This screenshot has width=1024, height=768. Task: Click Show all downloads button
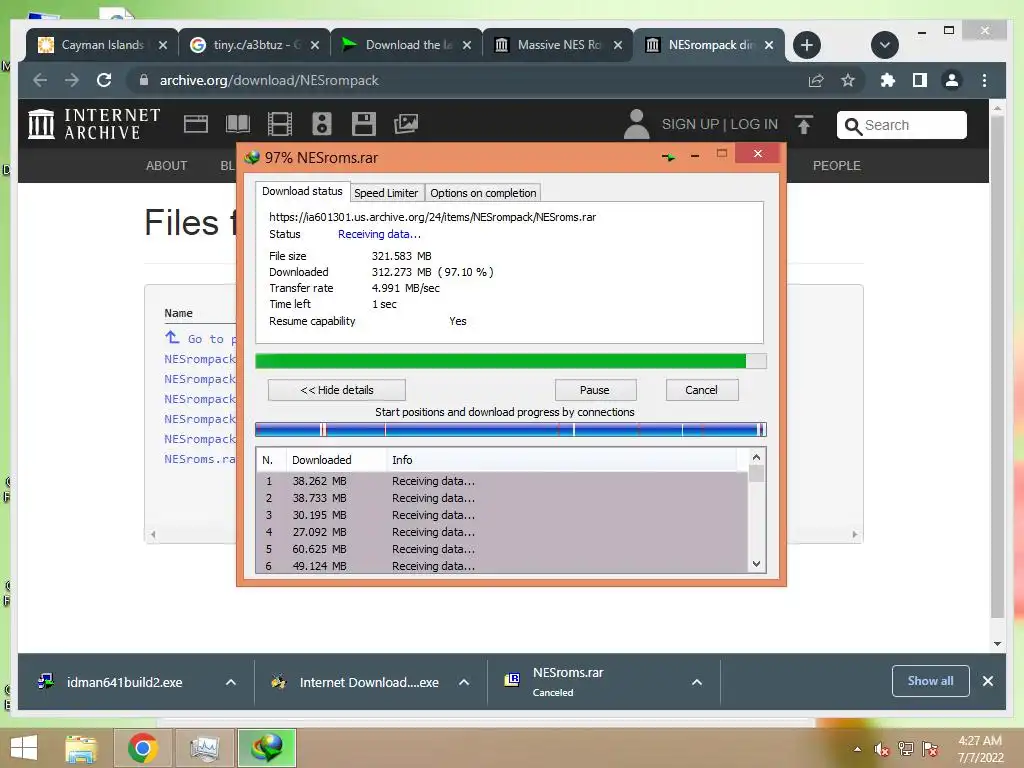931,681
